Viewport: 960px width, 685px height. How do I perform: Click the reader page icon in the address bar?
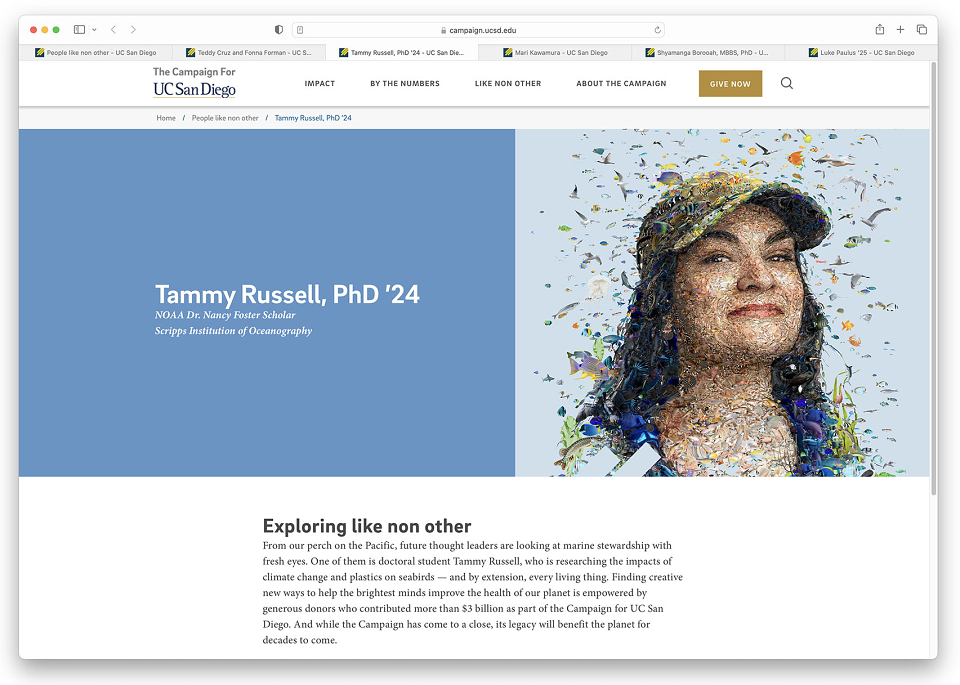point(300,30)
